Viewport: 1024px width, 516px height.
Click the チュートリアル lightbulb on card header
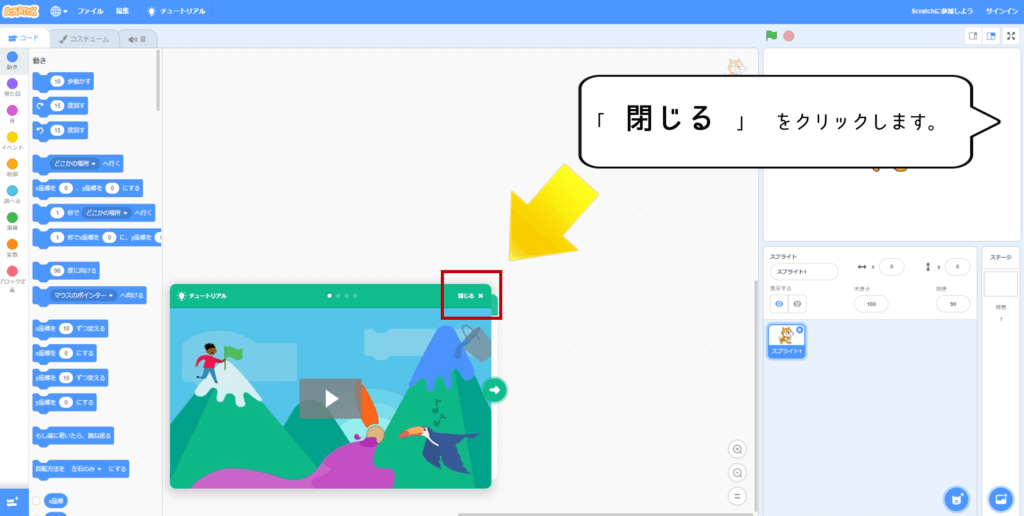[x=202, y=296]
